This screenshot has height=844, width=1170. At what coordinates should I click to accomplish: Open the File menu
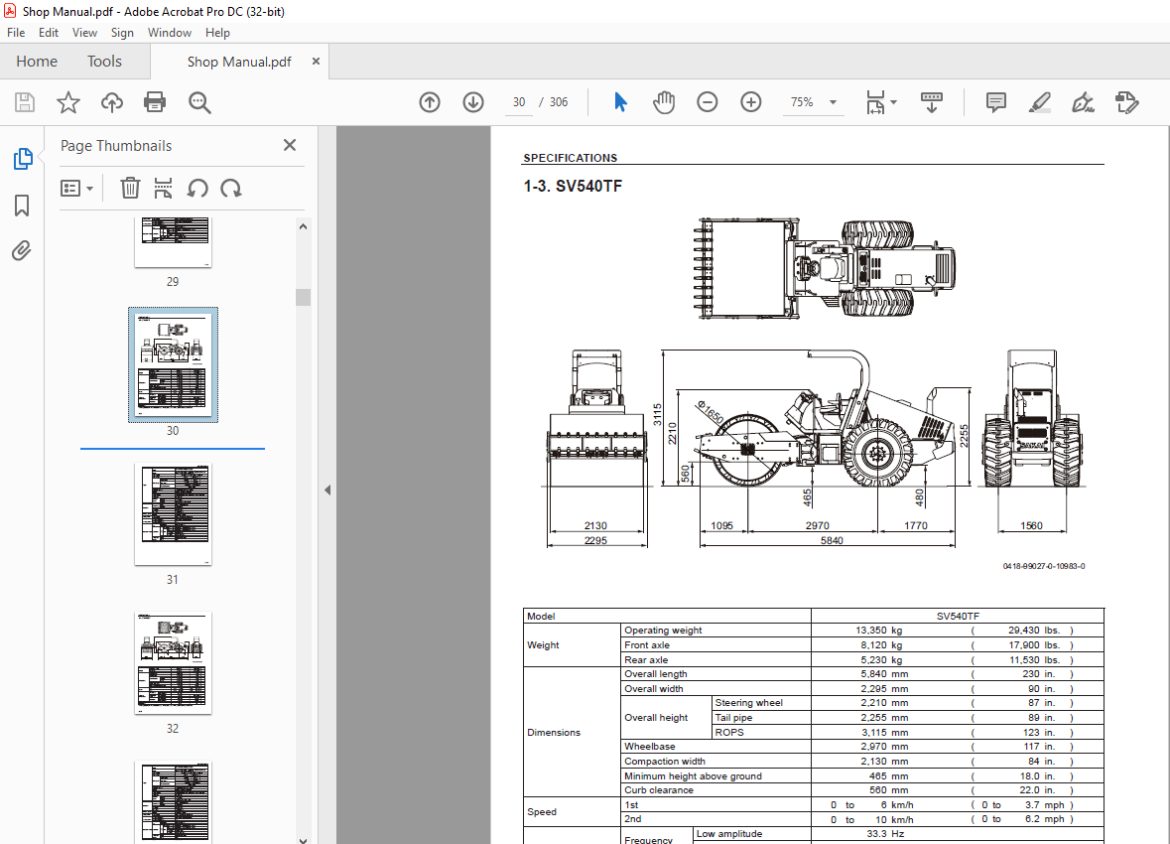click(16, 33)
